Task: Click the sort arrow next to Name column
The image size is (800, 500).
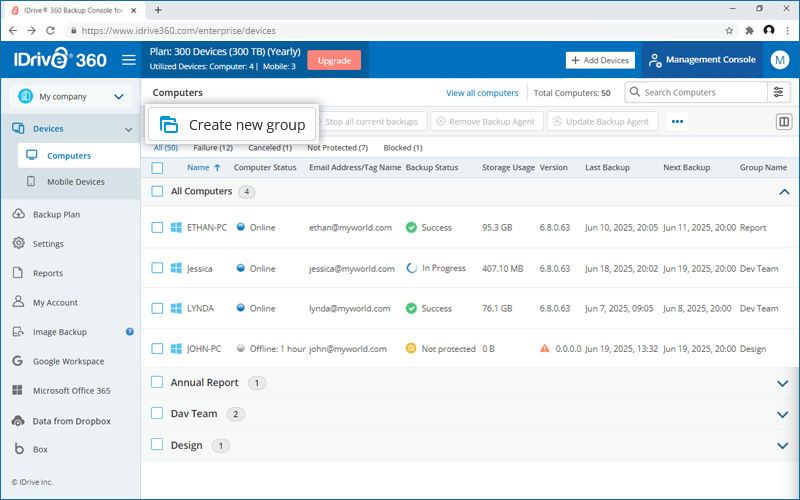Action: (x=217, y=167)
